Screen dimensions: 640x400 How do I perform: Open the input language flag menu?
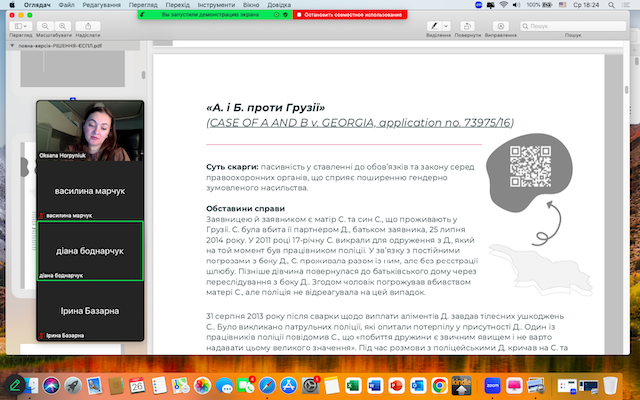click(562, 5)
